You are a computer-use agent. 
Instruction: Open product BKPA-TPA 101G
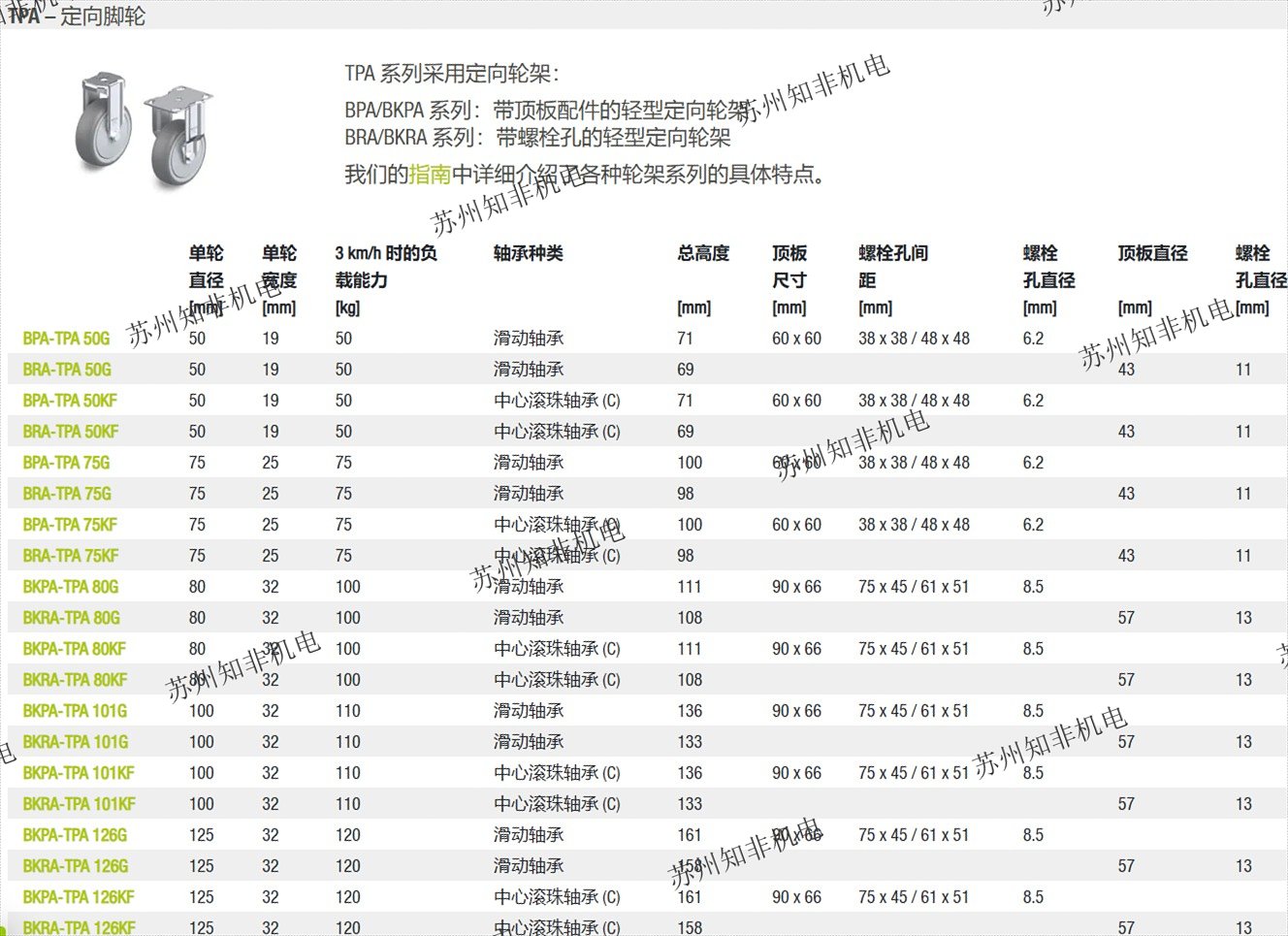click(x=75, y=711)
